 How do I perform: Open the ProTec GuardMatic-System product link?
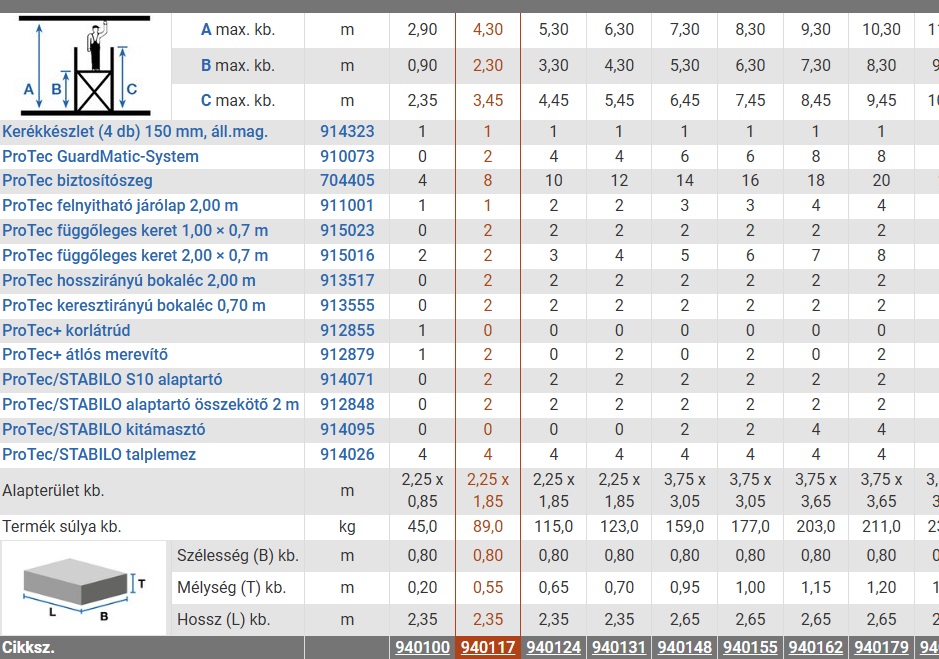click(x=100, y=156)
